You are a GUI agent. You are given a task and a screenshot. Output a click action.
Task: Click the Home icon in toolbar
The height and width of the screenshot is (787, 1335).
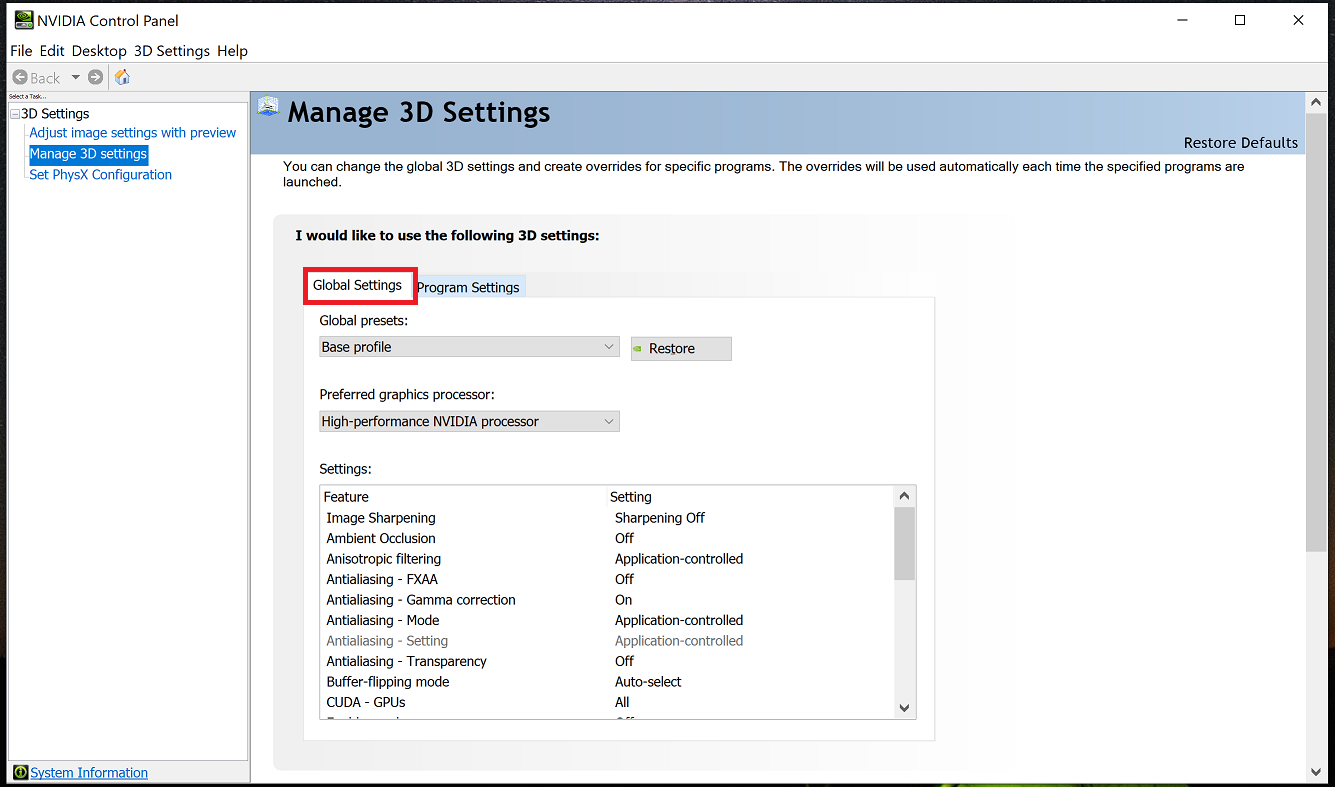[x=122, y=77]
